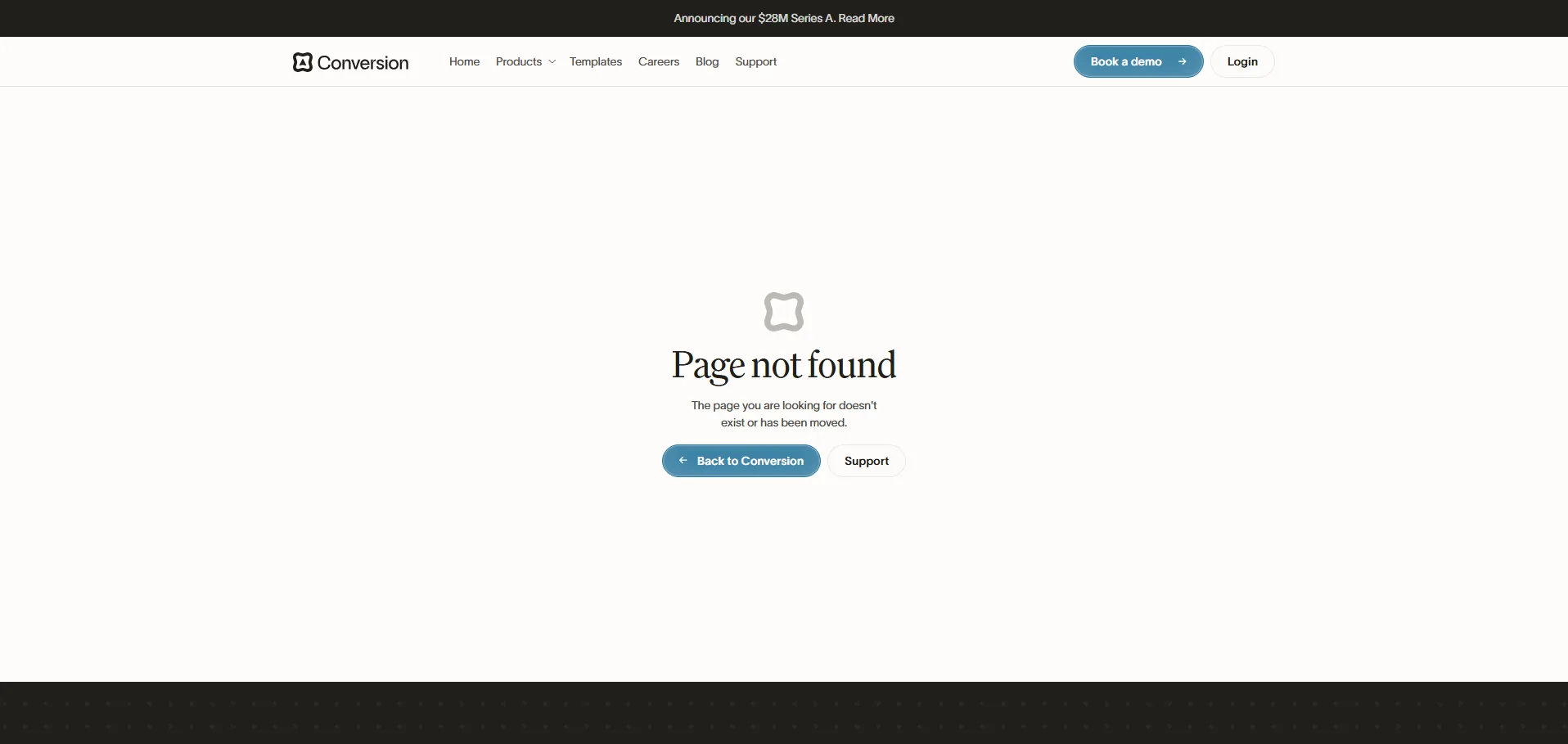1568x744 pixels.
Task: Click the Page not found heading
Action: pos(783,365)
